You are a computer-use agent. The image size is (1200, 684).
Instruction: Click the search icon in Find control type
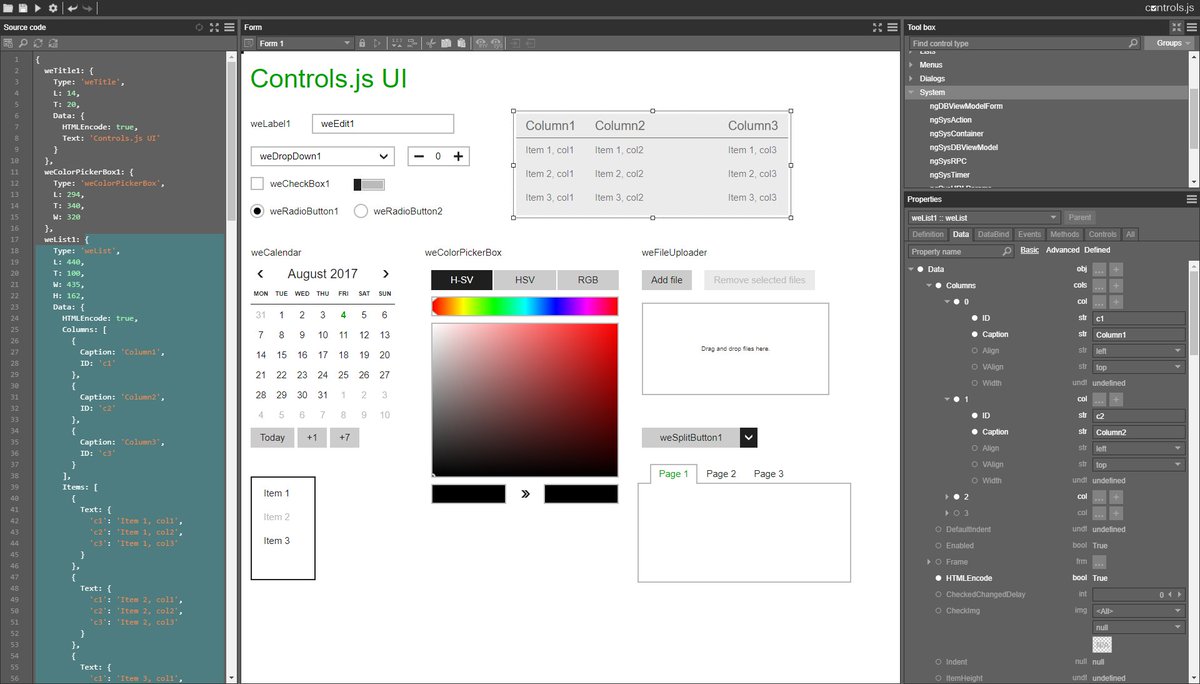click(x=1133, y=43)
